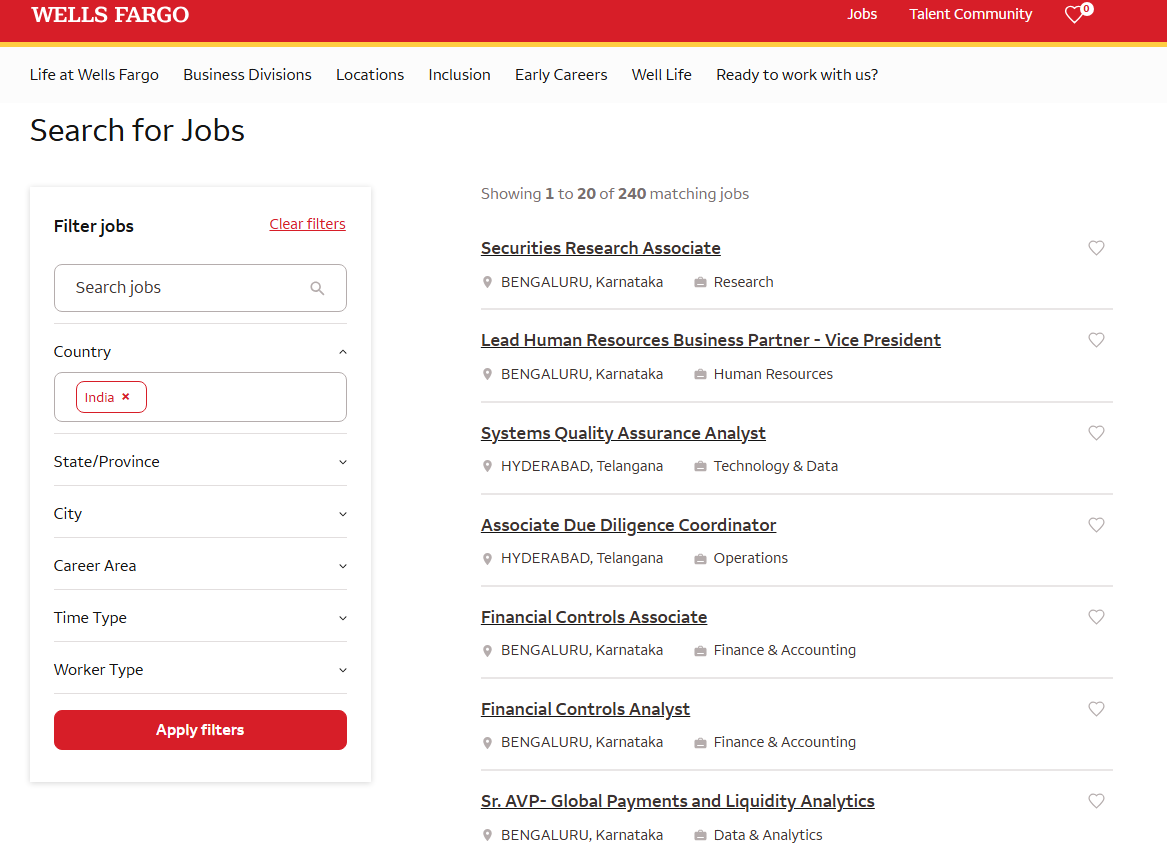
Task: Click the magnifier icon in Search jobs
Action: click(317, 288)
